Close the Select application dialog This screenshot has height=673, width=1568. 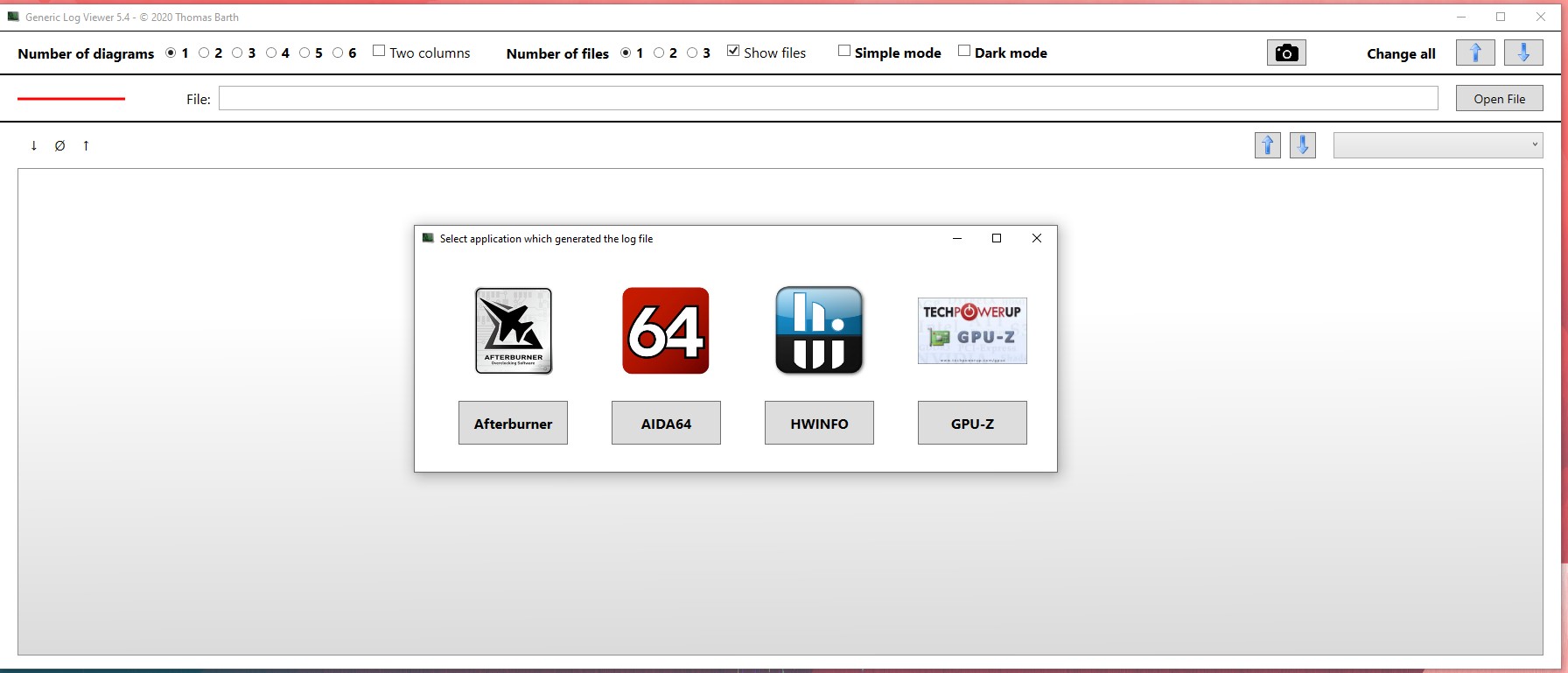[x=1037, y=238]
